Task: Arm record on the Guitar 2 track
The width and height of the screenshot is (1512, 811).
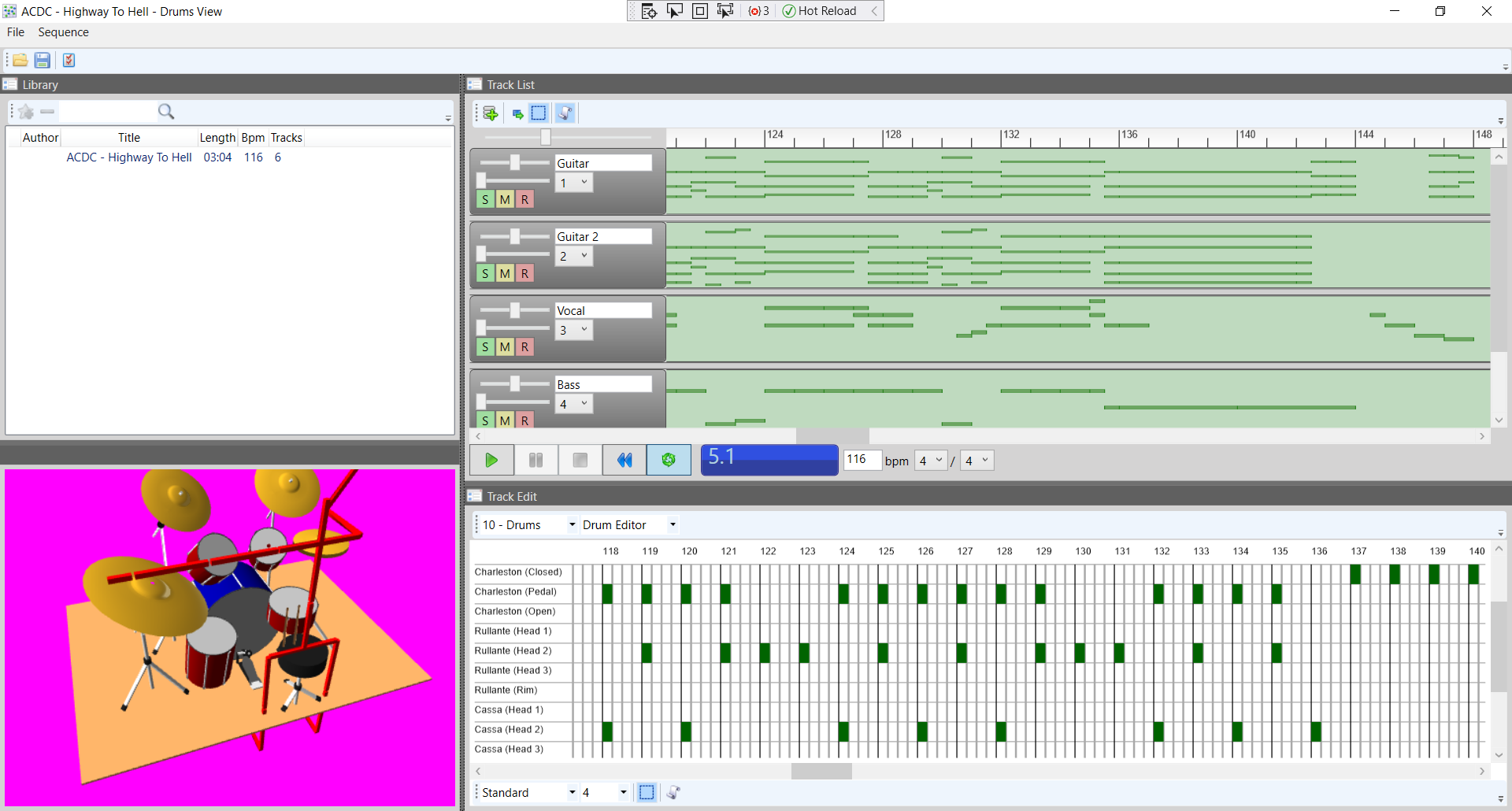Action: [524, 273]
